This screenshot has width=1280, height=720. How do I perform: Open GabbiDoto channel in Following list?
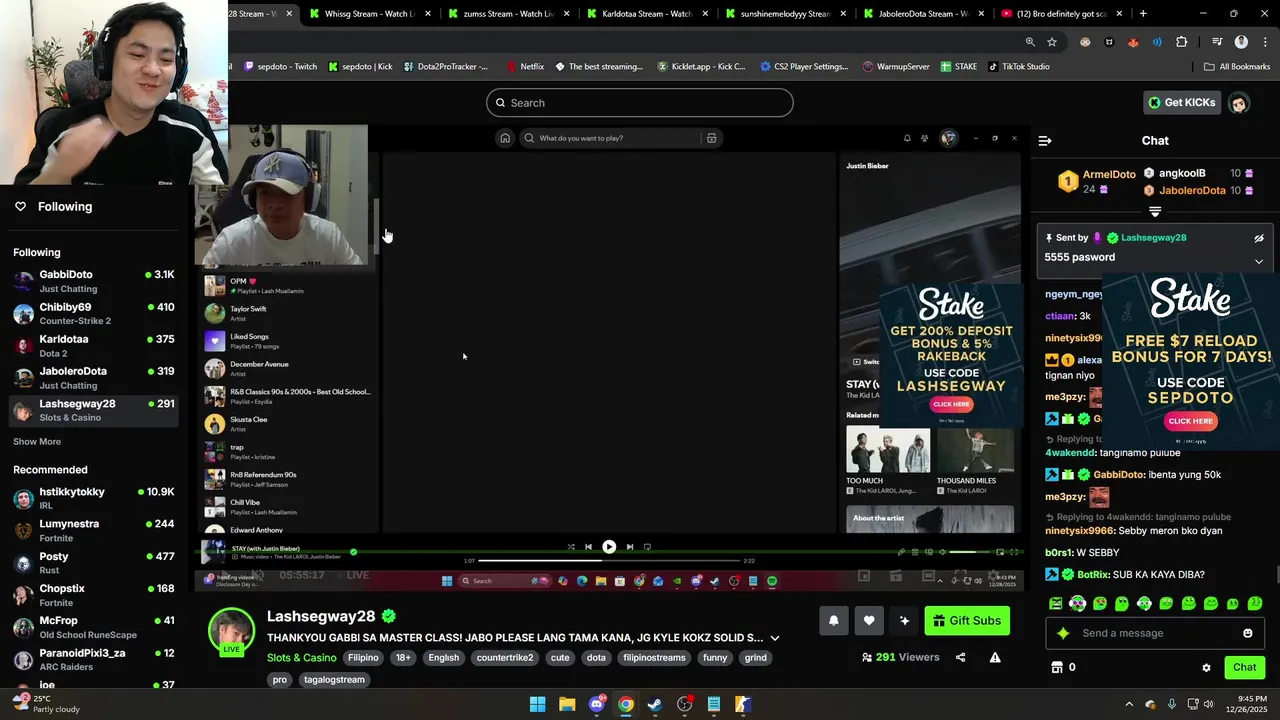[94, 281]
